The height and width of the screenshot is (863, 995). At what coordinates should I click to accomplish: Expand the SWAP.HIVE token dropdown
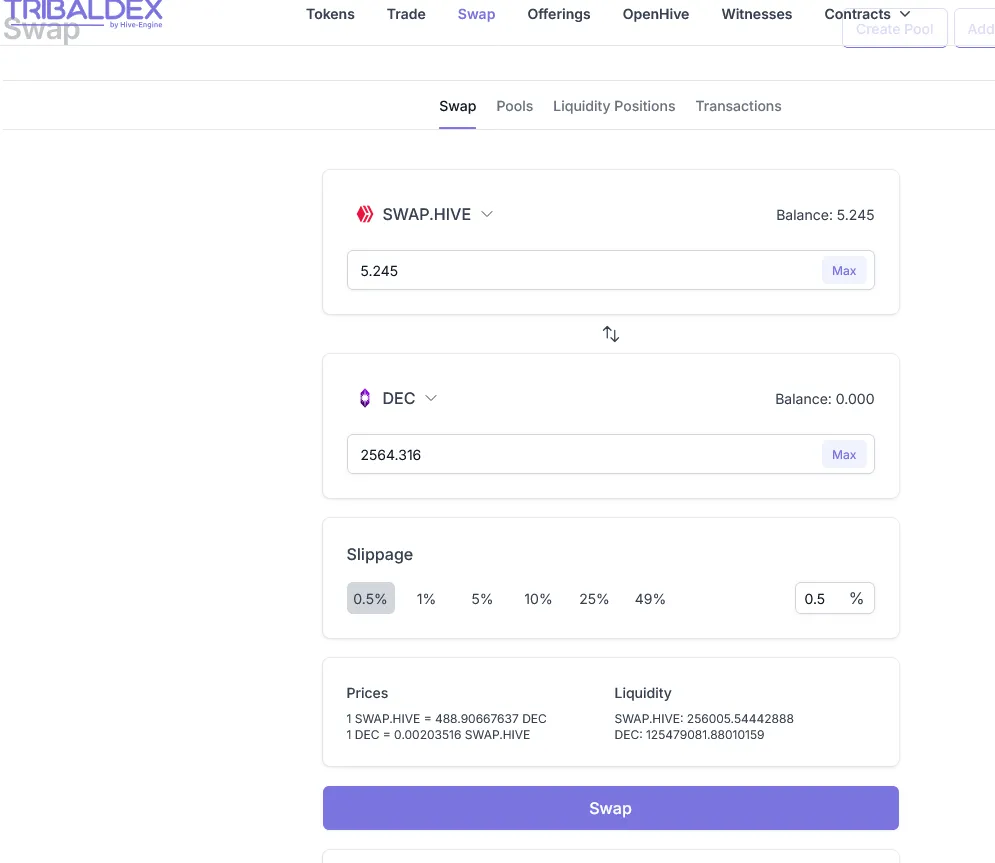pyautogui.click(x=487, y=214)
